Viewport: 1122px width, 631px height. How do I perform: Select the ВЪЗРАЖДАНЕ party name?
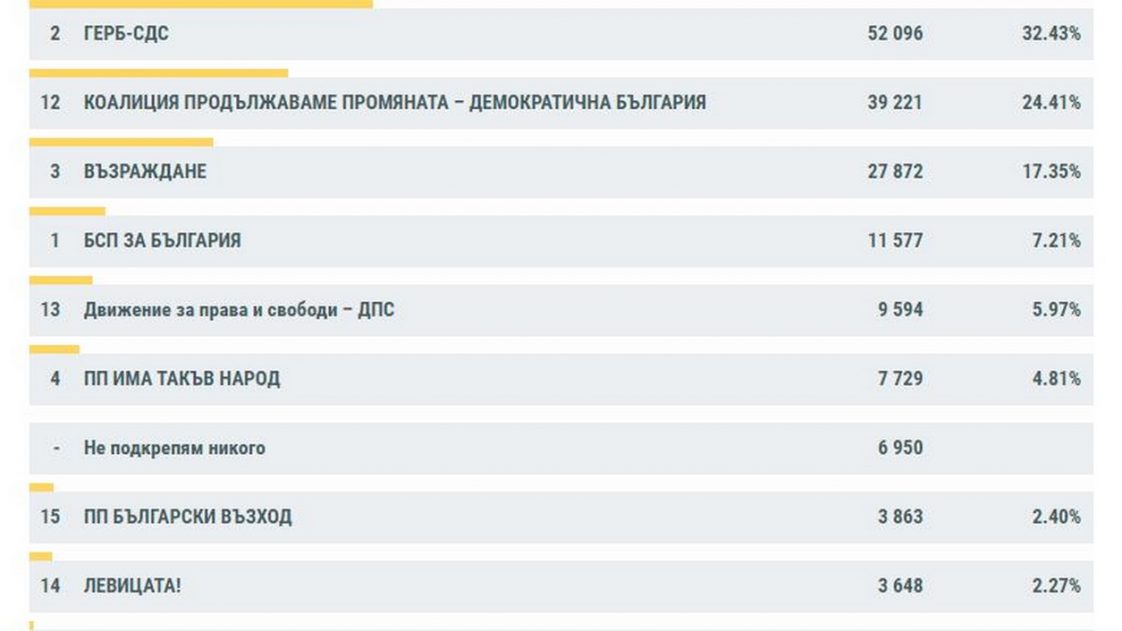tap(145, 172)
